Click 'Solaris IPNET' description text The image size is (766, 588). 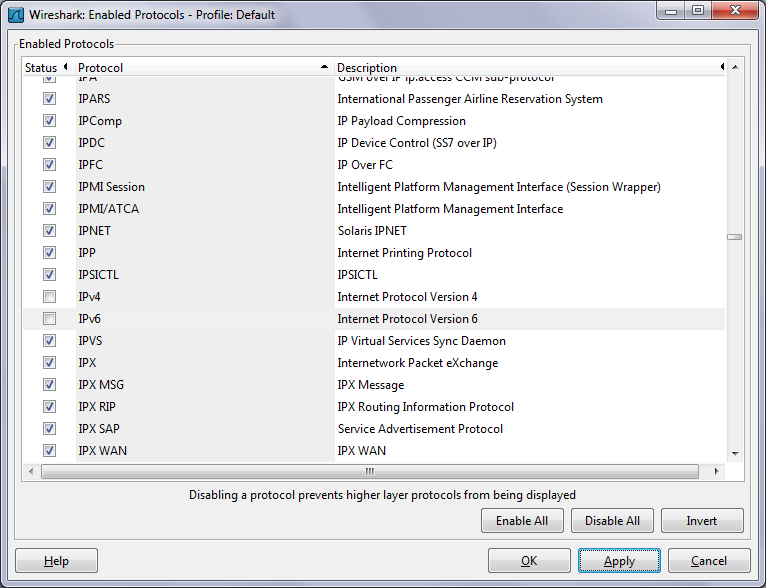[372, 231]
